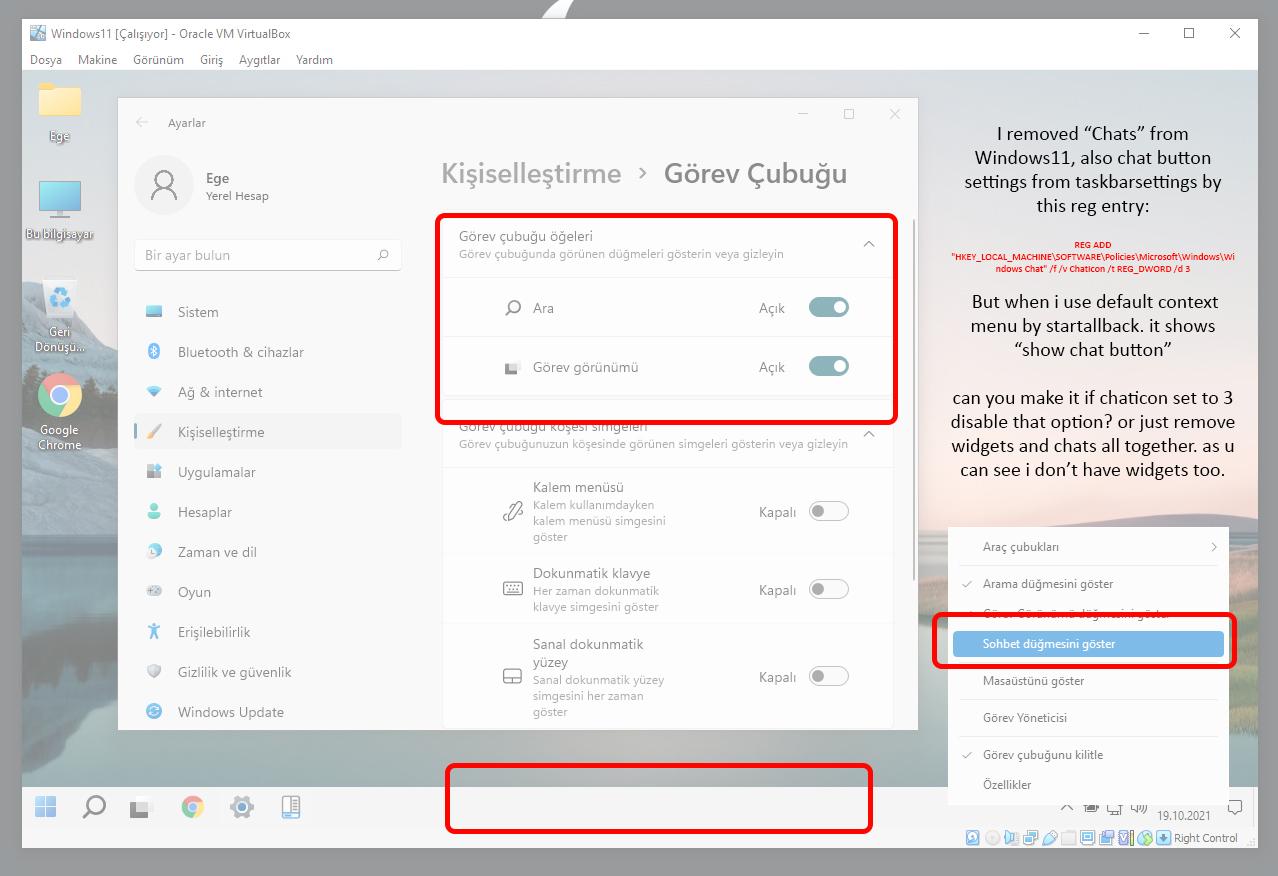This screenshot has height=876, width=1278.
Task: Click the Bir ayar bulun search field
Action: click(x=267, y=255)
